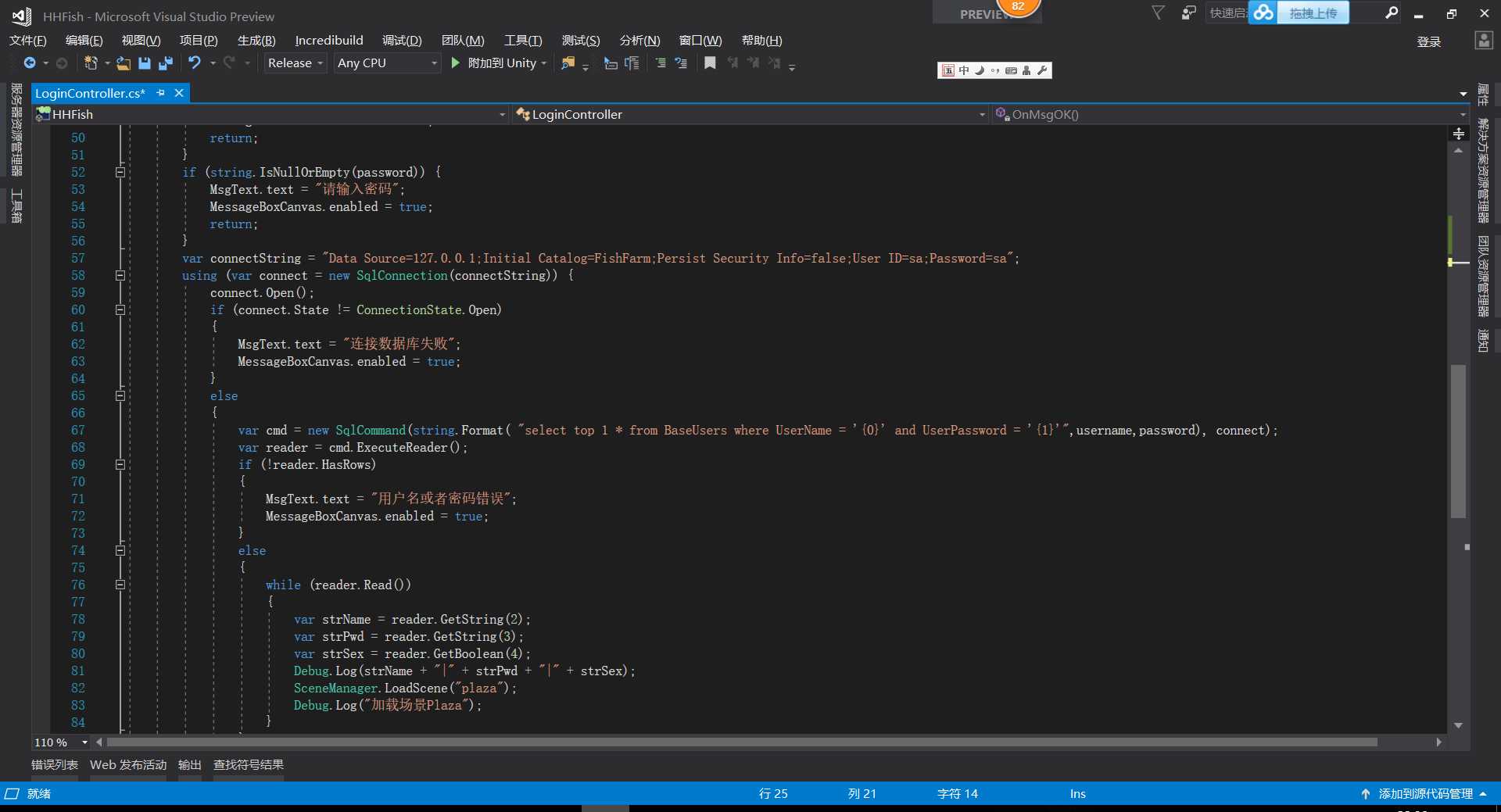
Task: Click the split editor icon above scrollbar
Action: click(x=1459, y=134)
